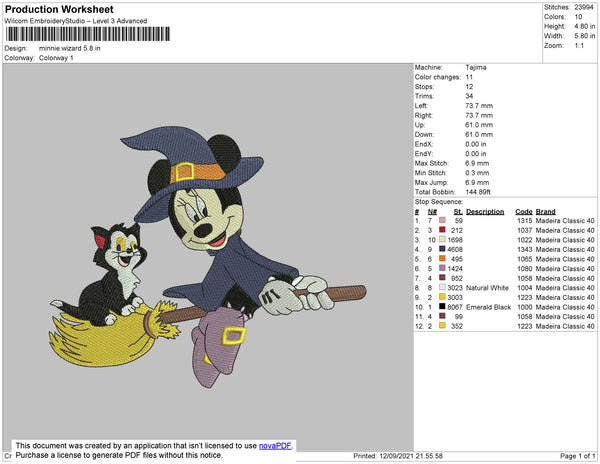Click the 'Page 1 of 1' footer text

577,456
